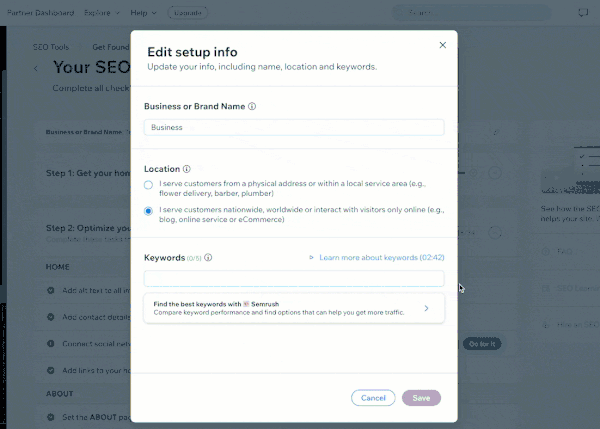
Task: Expand the Help menu
Action: (143, 13)
